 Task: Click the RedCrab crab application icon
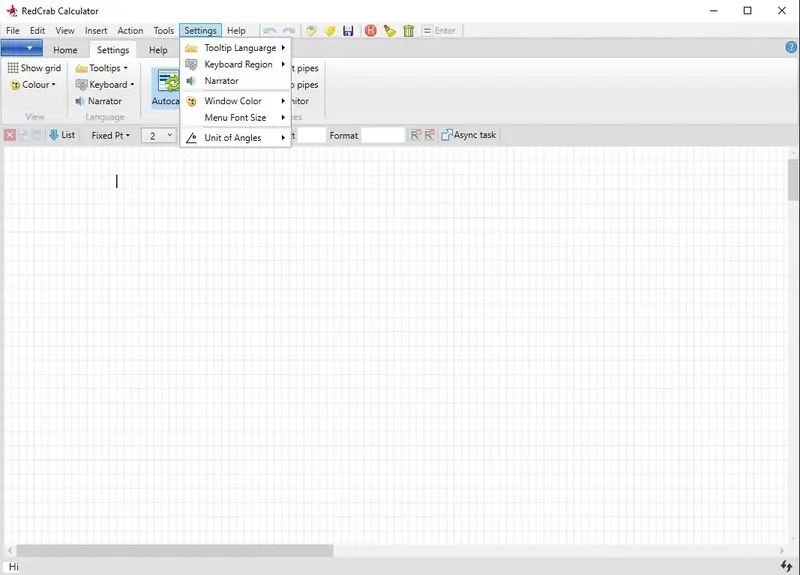click(x=11, y=11)
